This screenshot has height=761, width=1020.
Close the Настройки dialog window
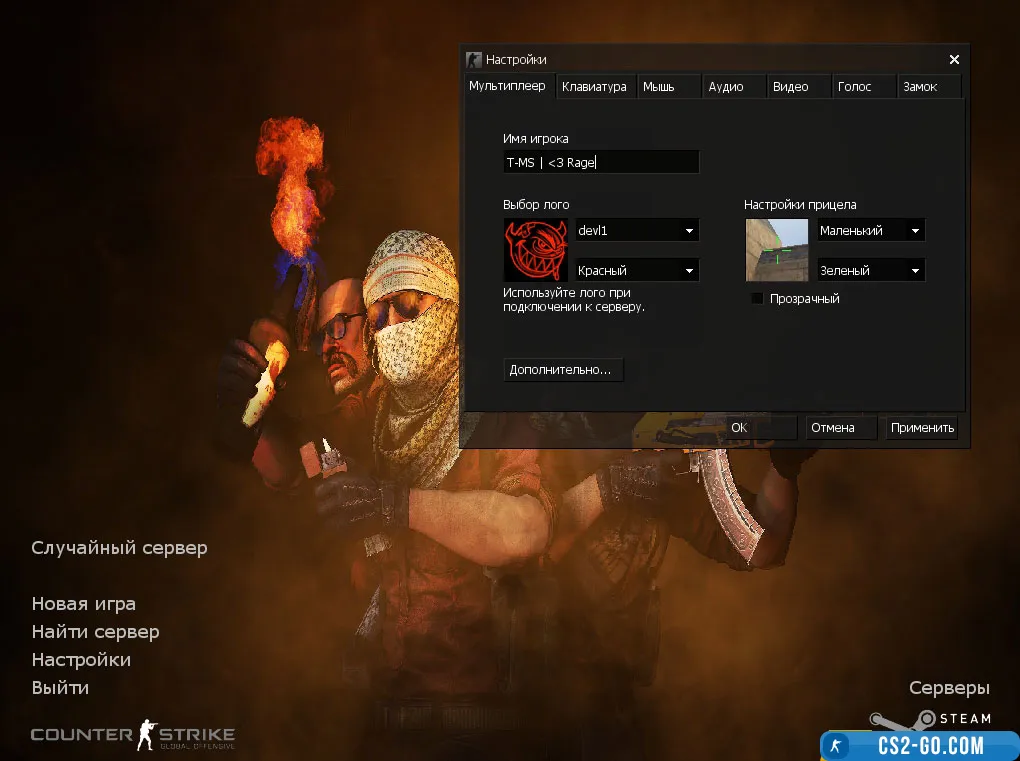click(x=954, y=60)
